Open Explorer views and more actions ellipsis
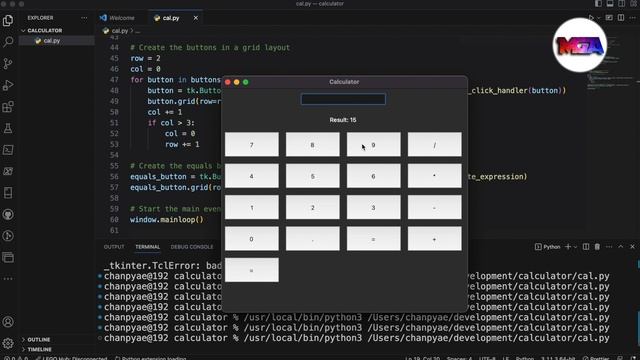640x360 pixels. point(84,18)
